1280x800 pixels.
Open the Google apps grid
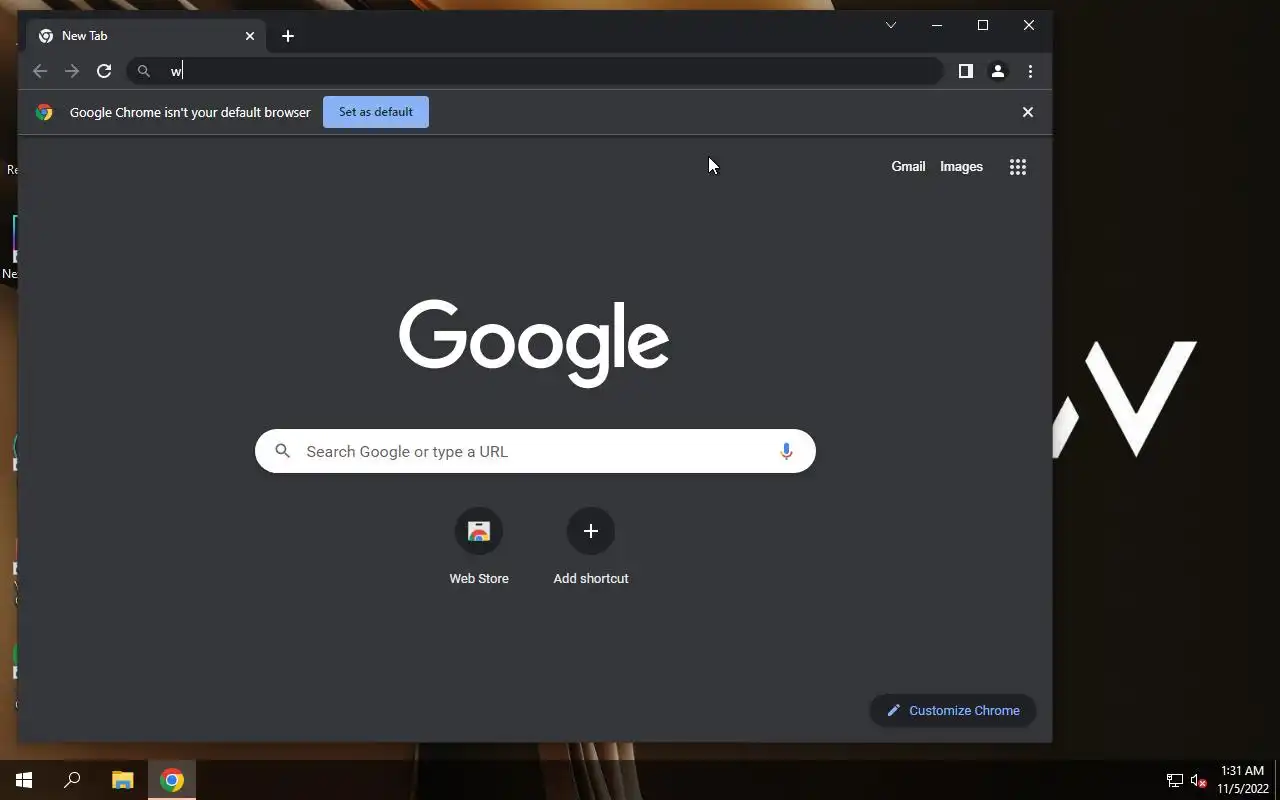point(1018,167)
